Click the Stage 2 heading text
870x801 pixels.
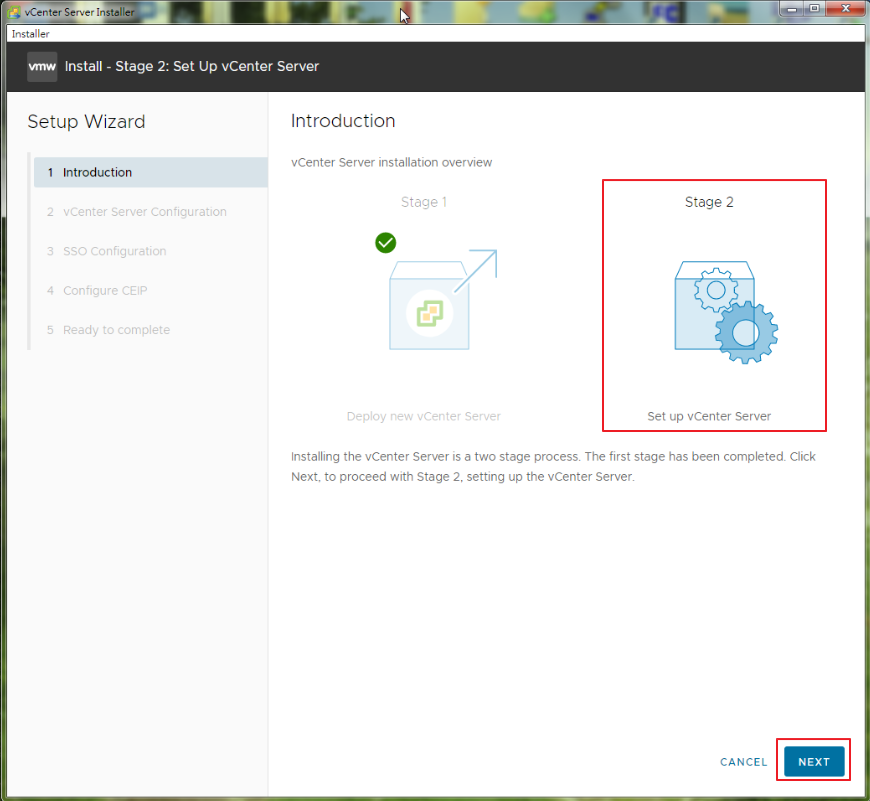pos(709,202)
